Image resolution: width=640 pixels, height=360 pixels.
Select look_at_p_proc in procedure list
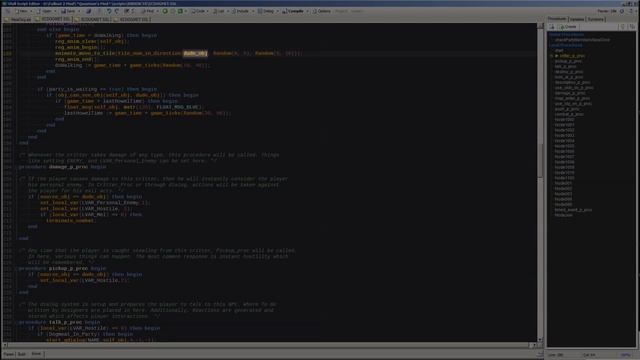point(569,77)
